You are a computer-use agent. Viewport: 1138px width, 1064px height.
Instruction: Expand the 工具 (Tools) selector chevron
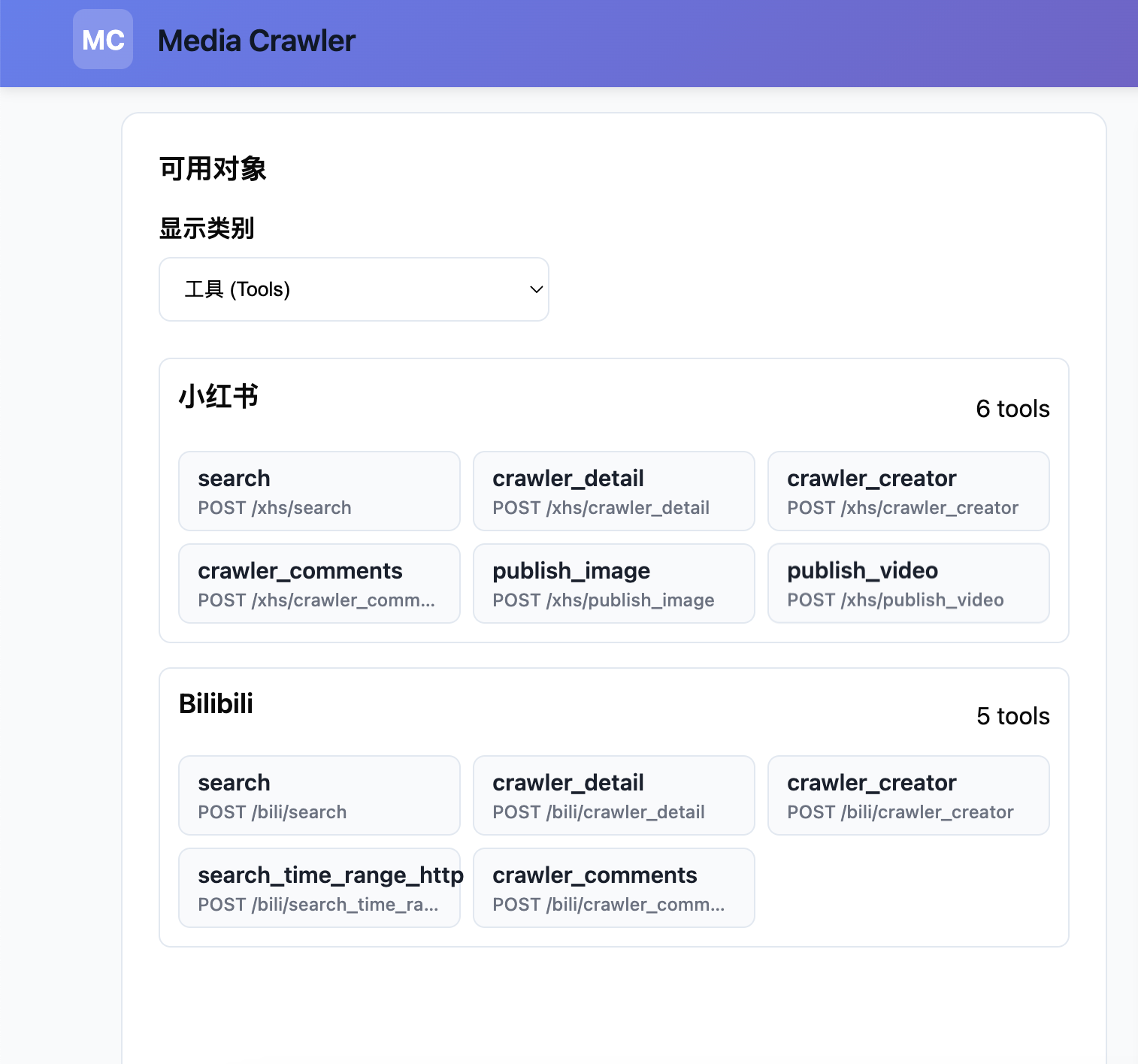(534, 289)
